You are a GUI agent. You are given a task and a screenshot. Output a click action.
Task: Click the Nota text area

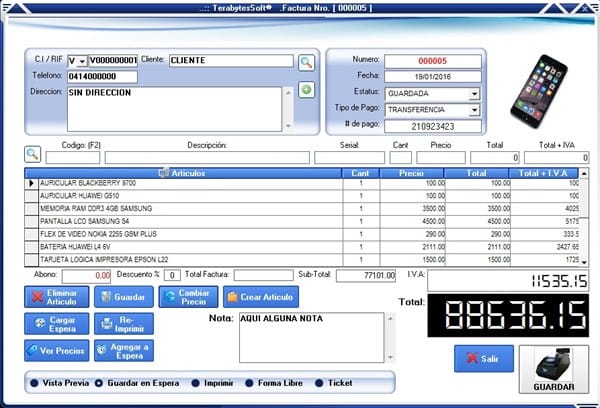[311, 338]
